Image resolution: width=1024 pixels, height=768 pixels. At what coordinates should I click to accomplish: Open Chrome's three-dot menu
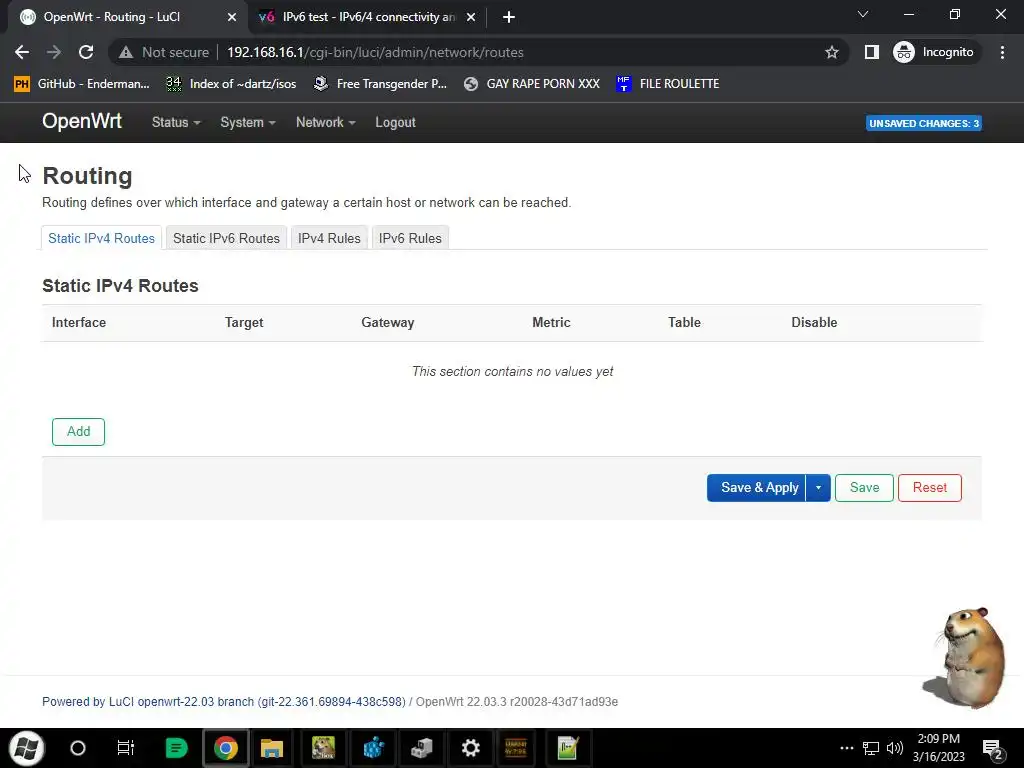(x=1002, y=52)
